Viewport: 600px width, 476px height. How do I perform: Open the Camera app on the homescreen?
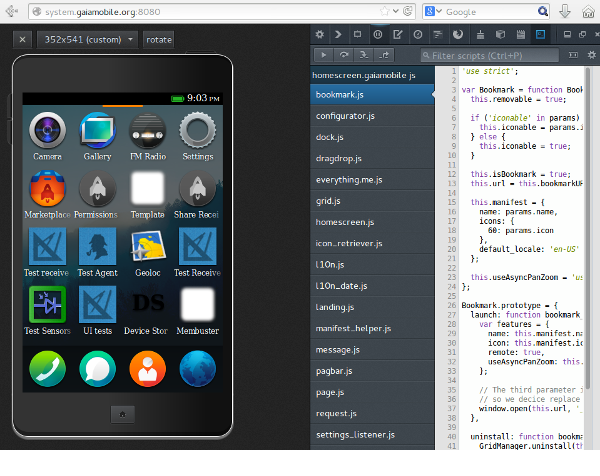pyautogui.click(x=47, y=131)
